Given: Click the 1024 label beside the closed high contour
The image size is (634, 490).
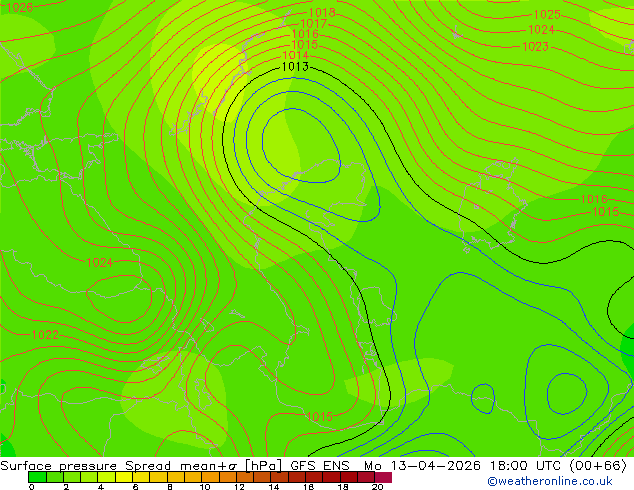Looking at the screenshot, I should 99,263.
